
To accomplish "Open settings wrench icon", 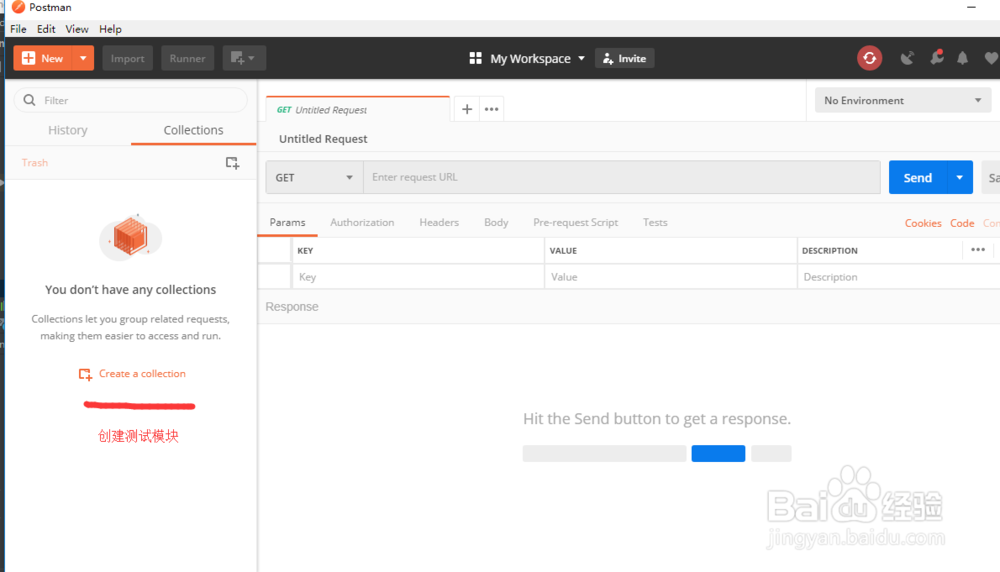I will point(936,58).
